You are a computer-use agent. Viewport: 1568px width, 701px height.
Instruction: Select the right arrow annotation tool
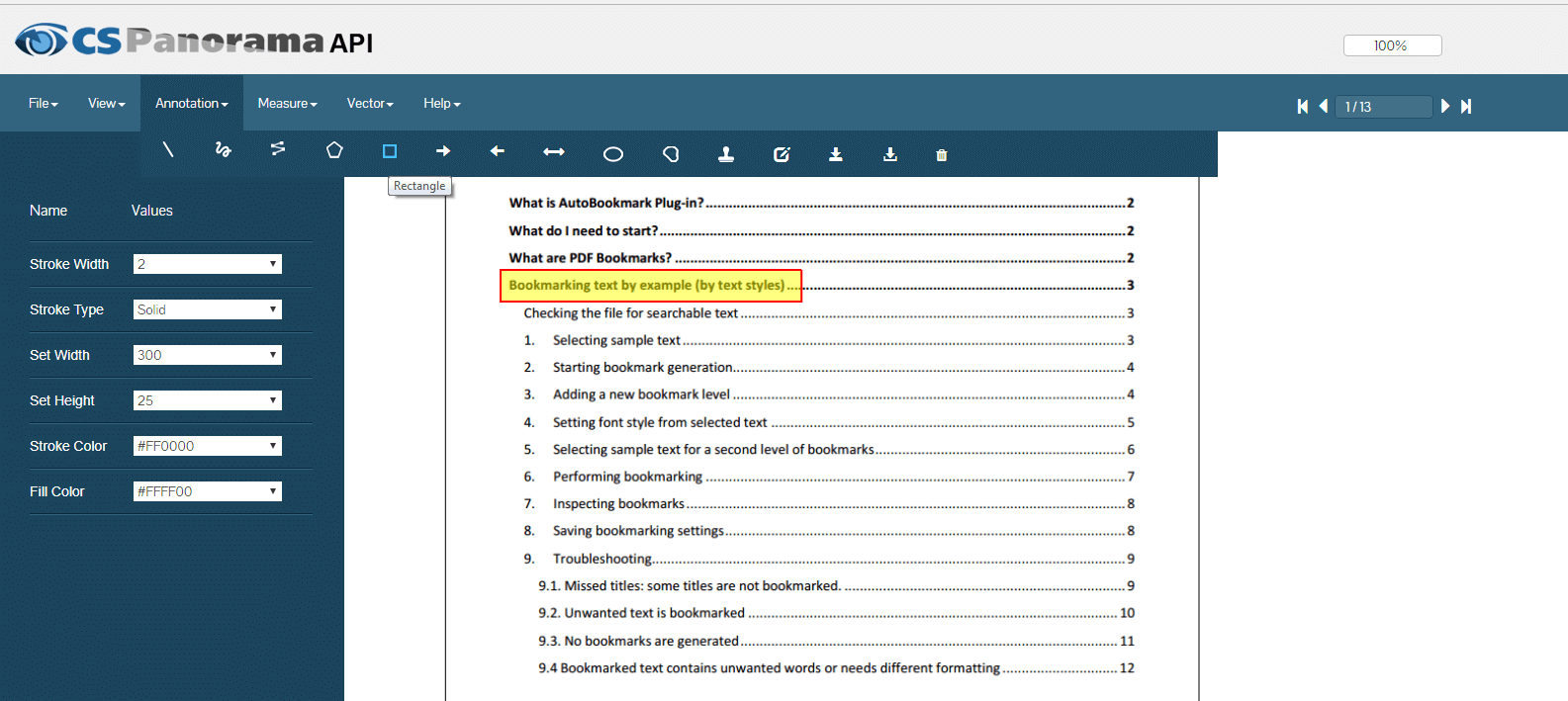point(443,151)
